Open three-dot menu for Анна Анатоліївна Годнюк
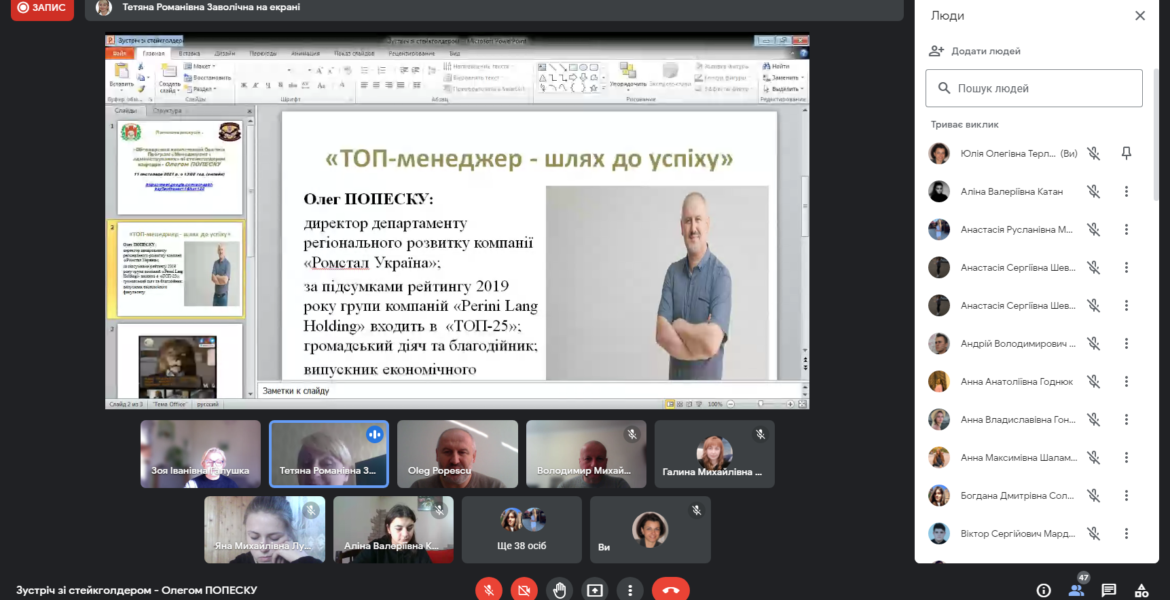The width and height of the screenshot is (1170, 600). tap(1127, 382)
